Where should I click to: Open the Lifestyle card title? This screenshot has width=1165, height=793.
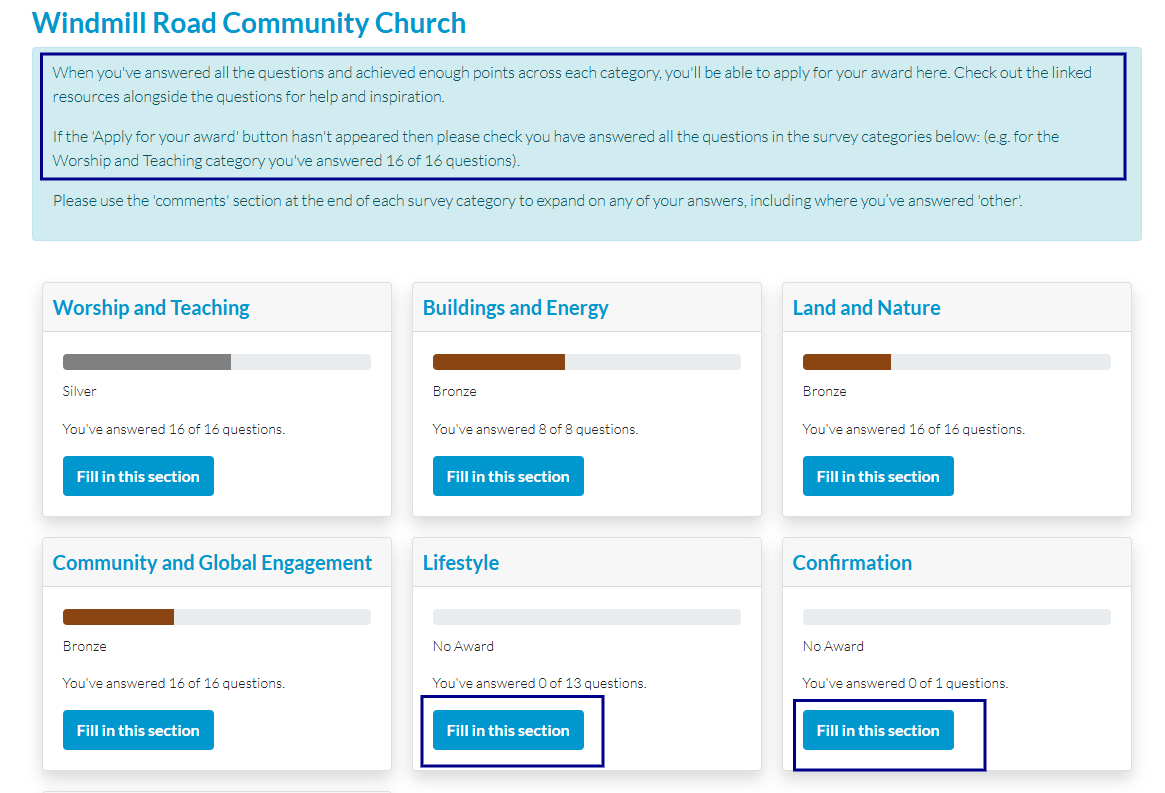[x=461, y=563]
